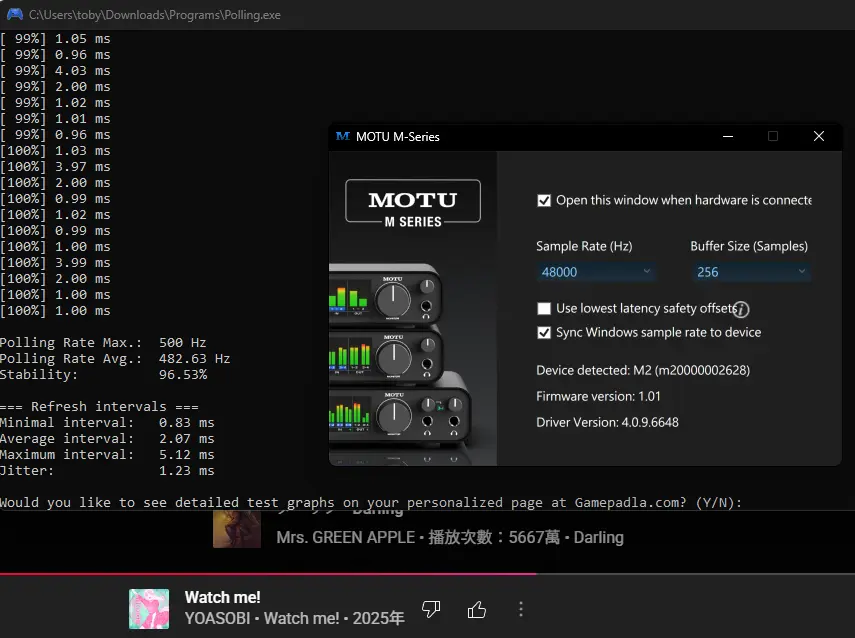Click the Jitter value 1.23 ms
Image resolution: width=855 pixels, height=638 pixels.
click(x=186, y=471)
